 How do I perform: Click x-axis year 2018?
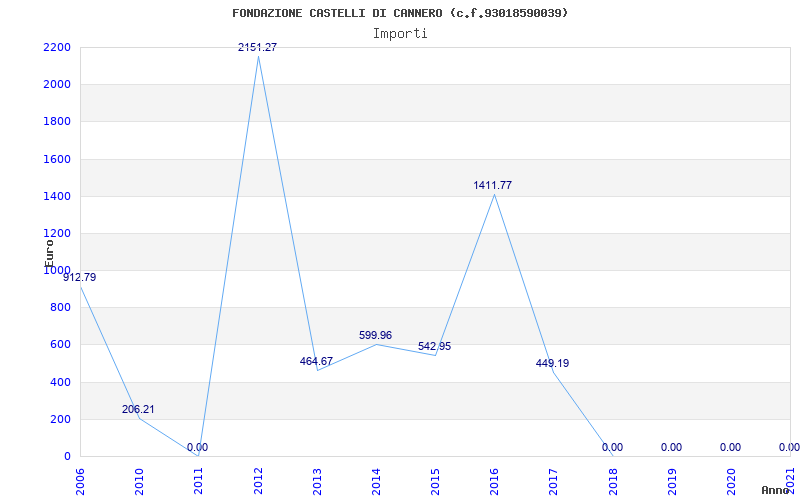pos(613,482)
